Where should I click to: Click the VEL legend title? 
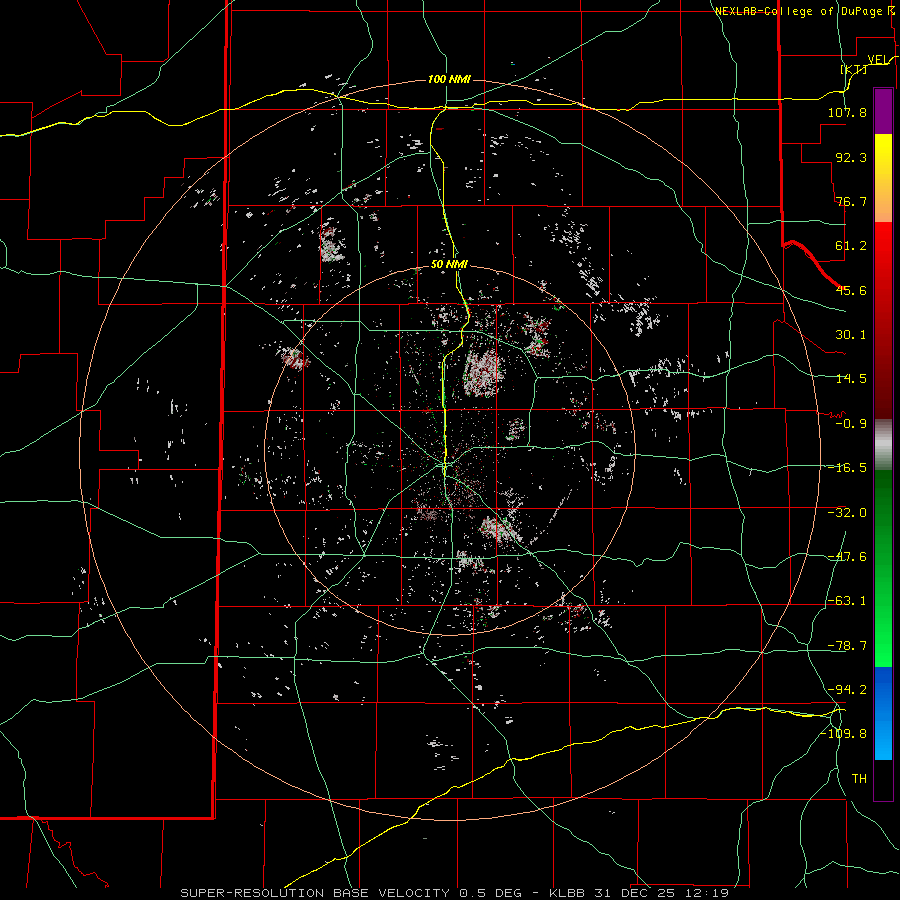pos(880,59)
